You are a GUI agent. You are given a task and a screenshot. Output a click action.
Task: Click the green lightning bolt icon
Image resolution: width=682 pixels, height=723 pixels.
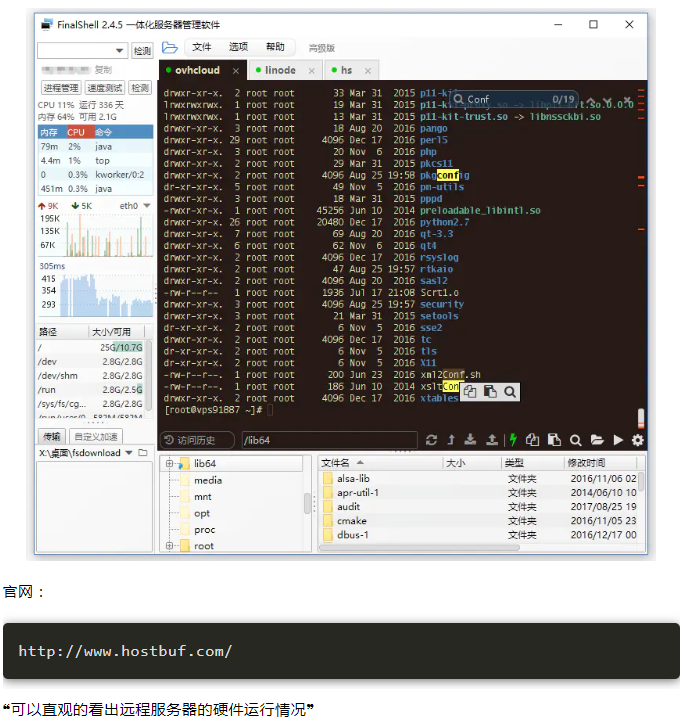[x=513, y=440]
